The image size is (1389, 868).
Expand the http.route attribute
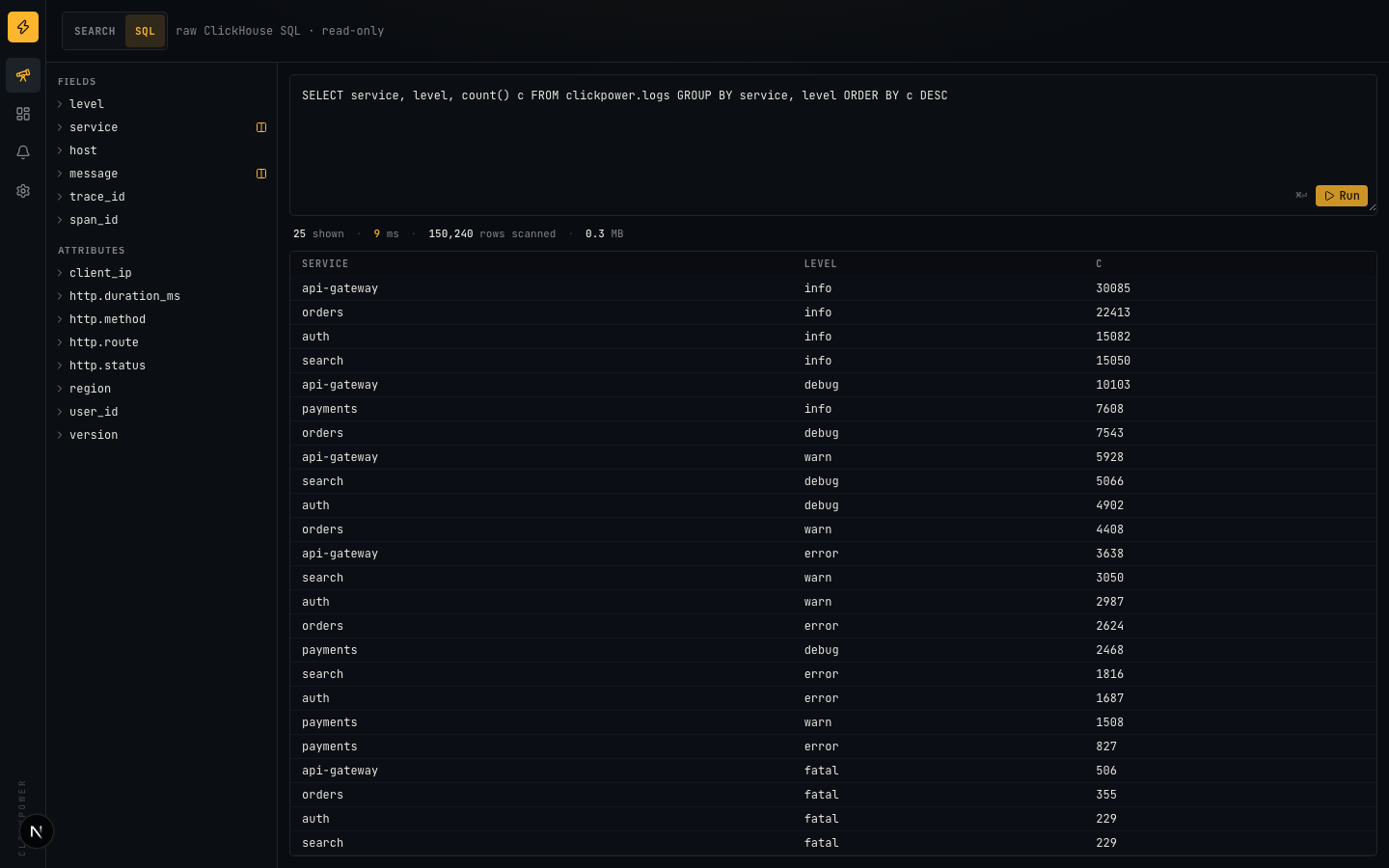point(161,342)
